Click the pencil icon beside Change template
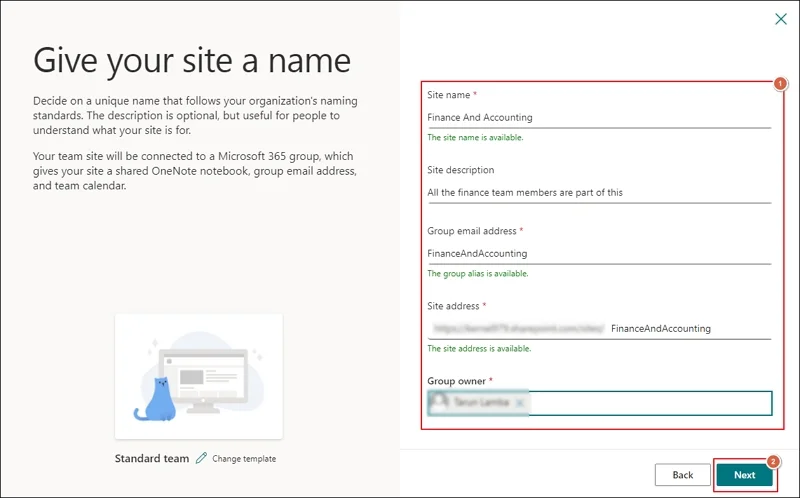Viewport: 800px width, 498px height. click(x=202, y=458)
